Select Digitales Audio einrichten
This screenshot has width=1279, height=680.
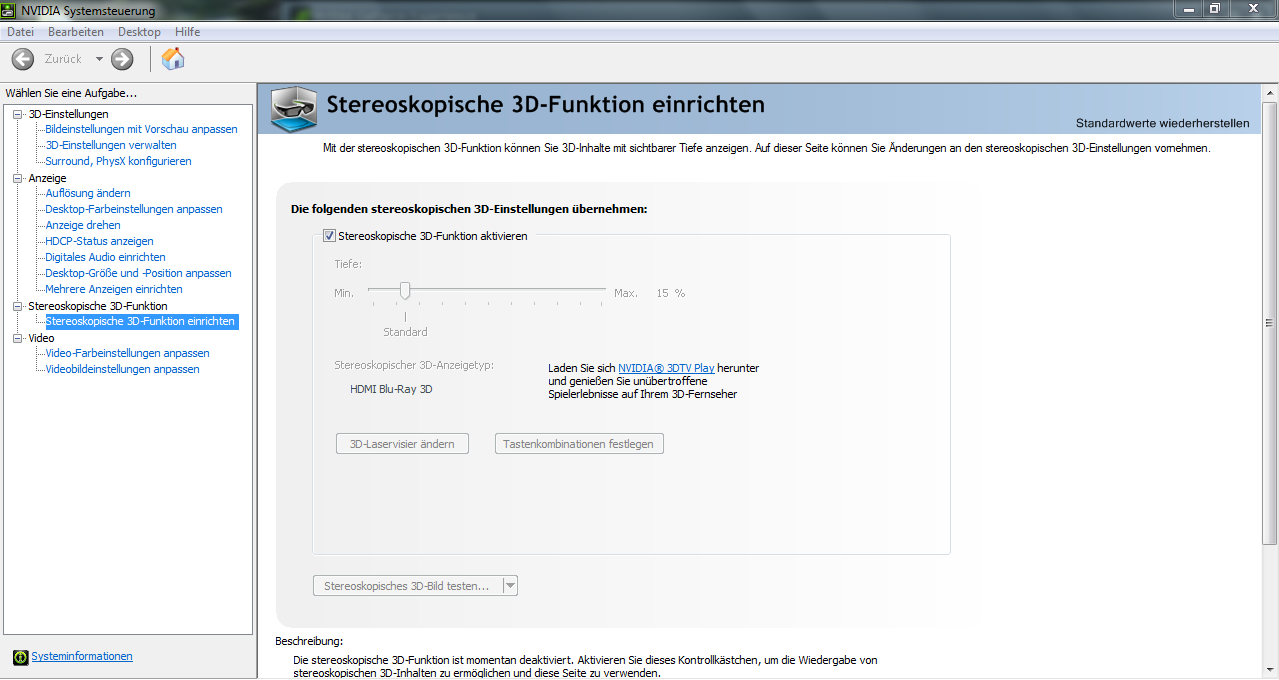click(105, 257)
